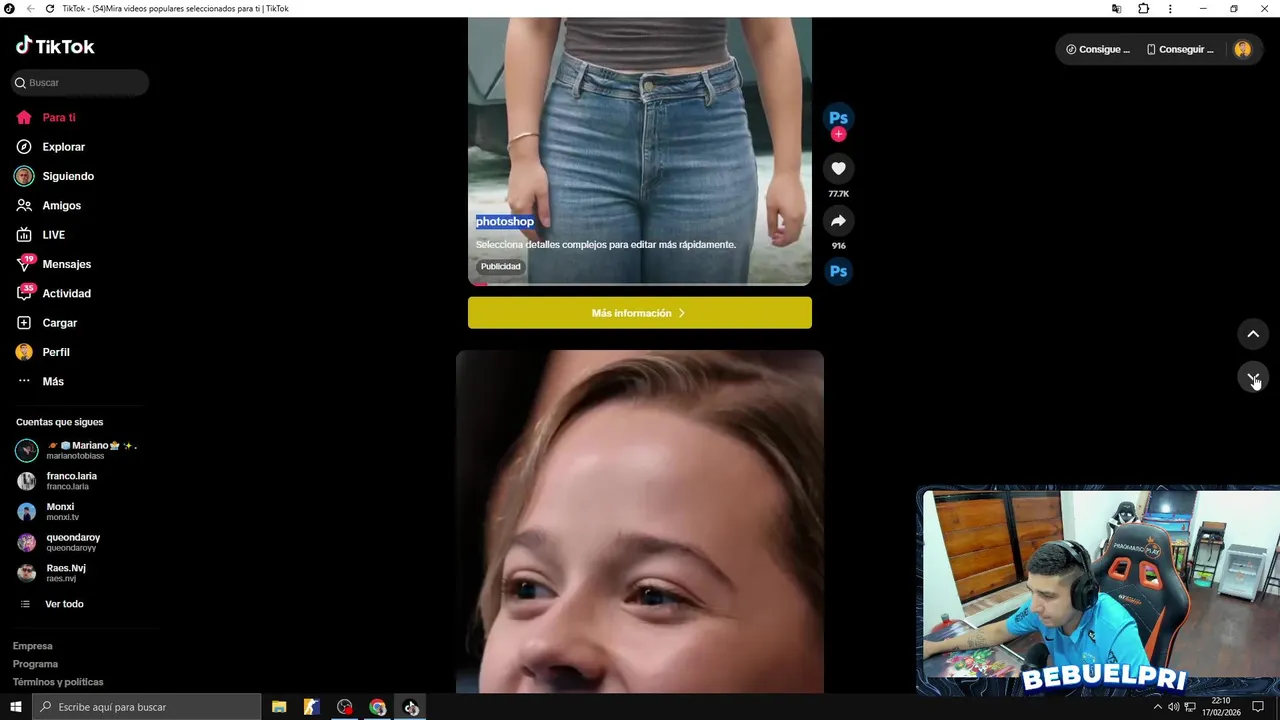This screenshot has width=1280, height=720.
Task: Open the Cargar upload page
Action: click(59, 323)
